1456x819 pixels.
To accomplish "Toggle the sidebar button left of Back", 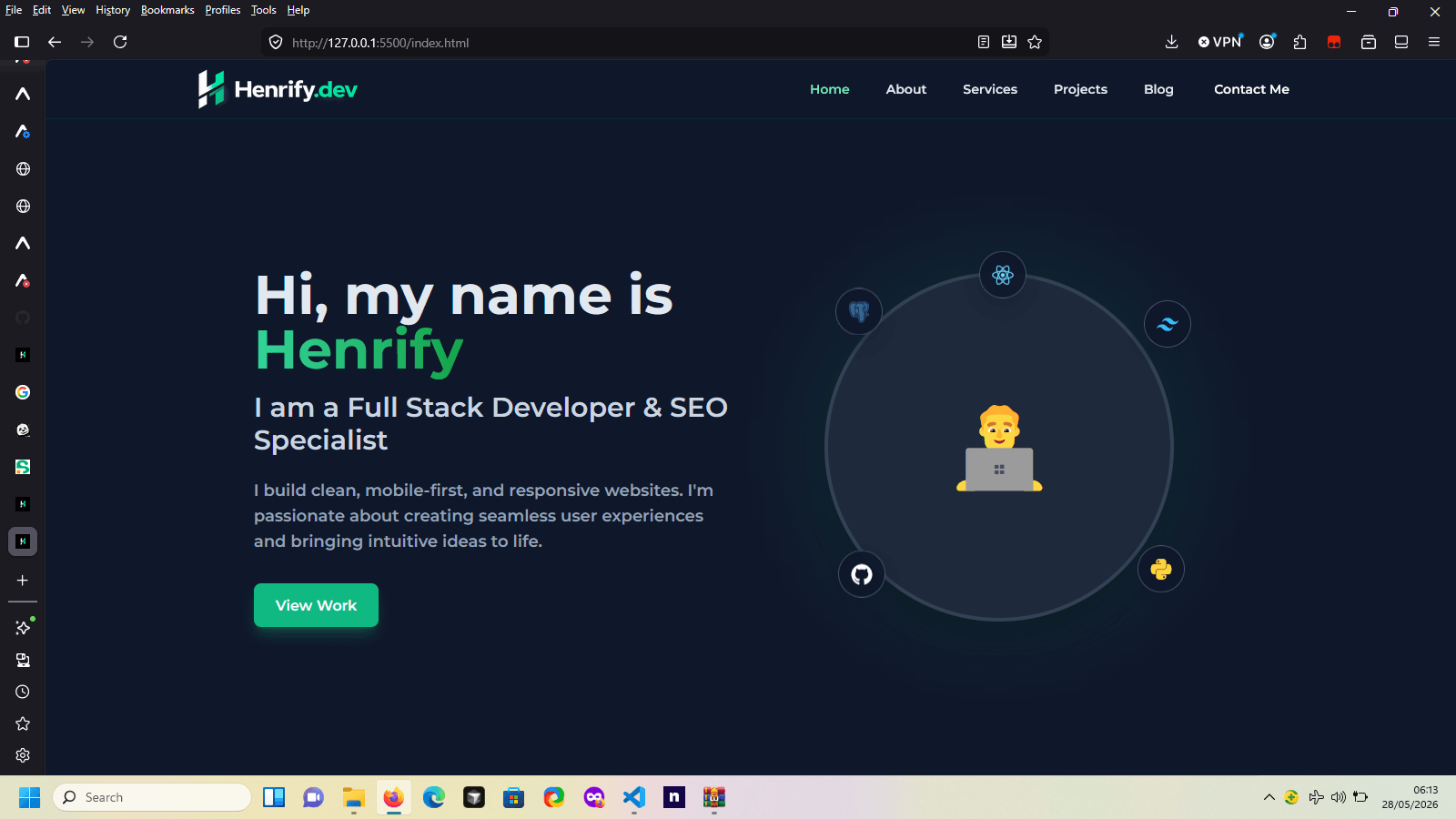I will coord(22,42).
